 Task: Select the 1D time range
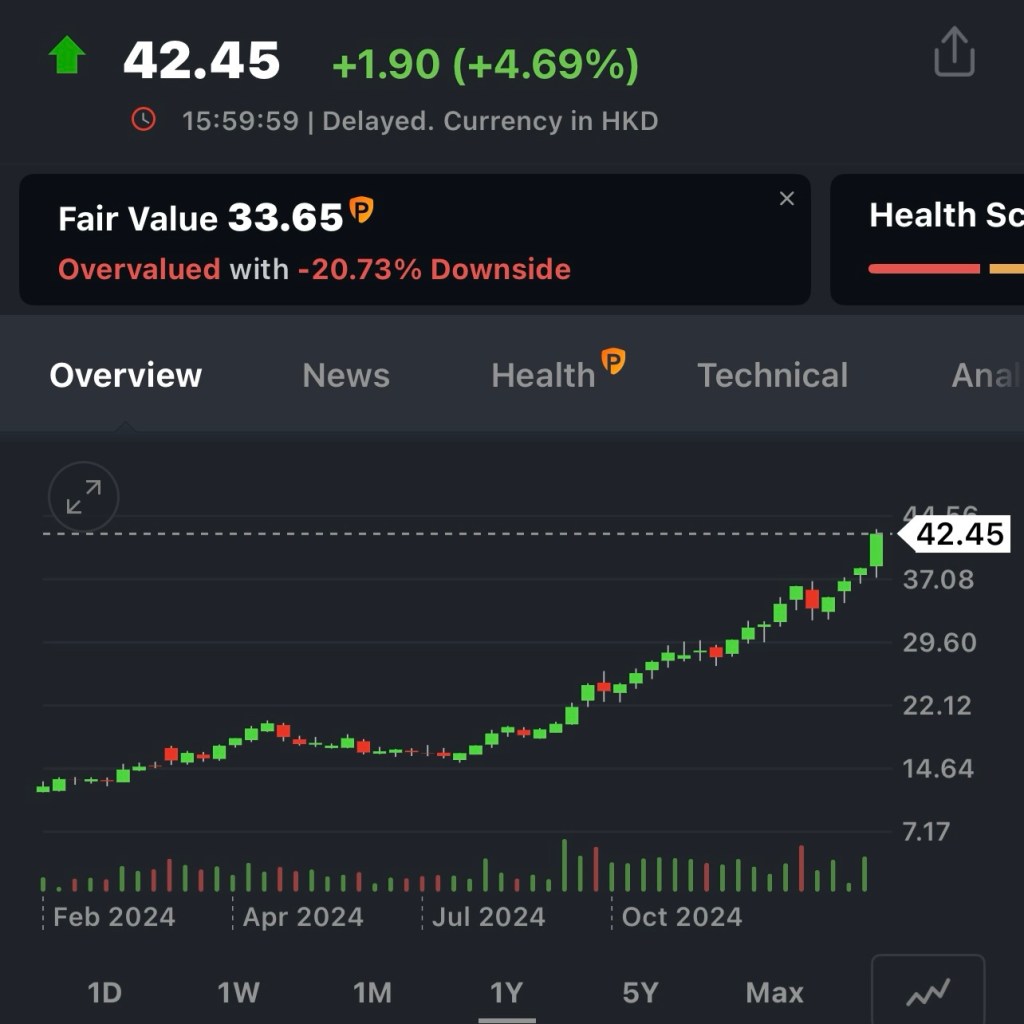(x=104, y=992)
